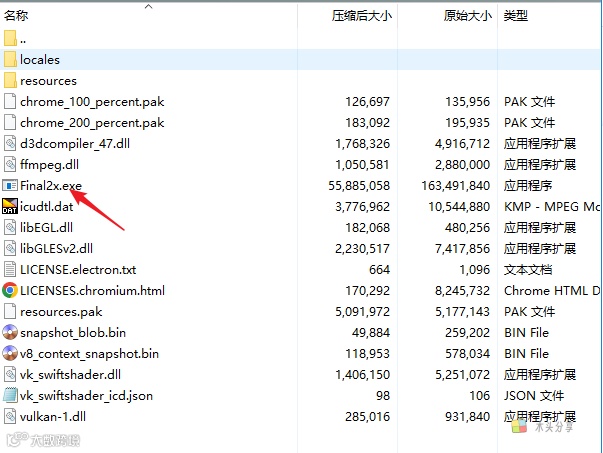This screenshot has height=453, width=603.
Task: Open the locales folder icon
Action: click(x=10, y=60)
